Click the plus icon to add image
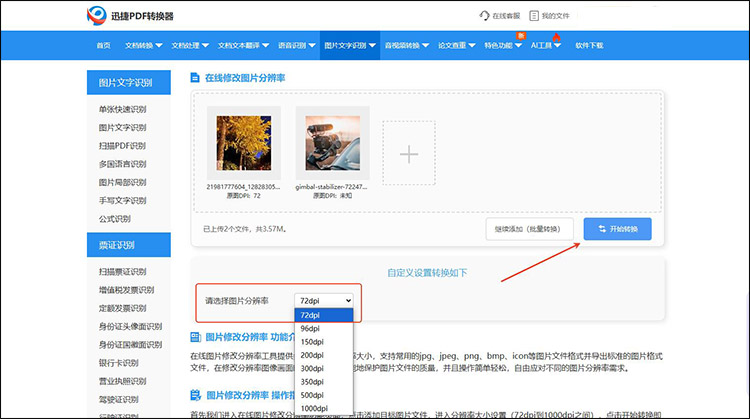This screenshot has width=750, height=419. pyautogui.click(x=409, y=154)
